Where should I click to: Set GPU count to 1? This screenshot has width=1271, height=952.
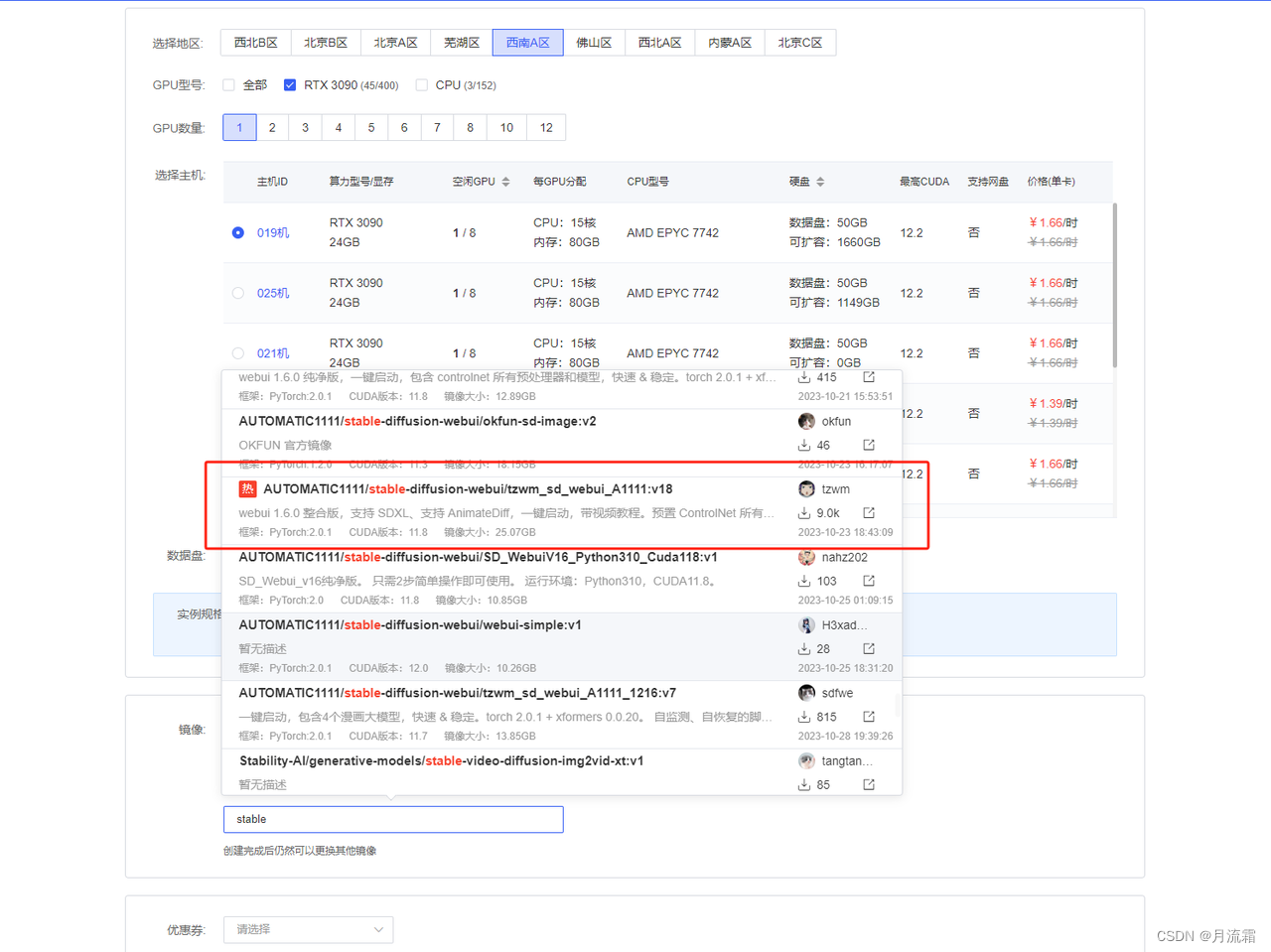(239, 127)
